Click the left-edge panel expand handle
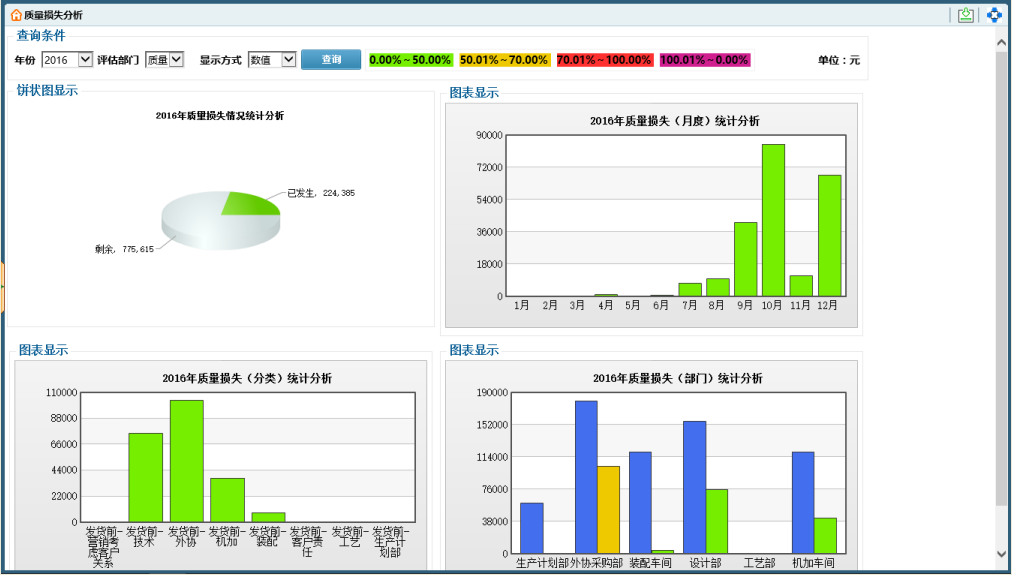This screenshot has height=575, width=1012. [3, 286]
